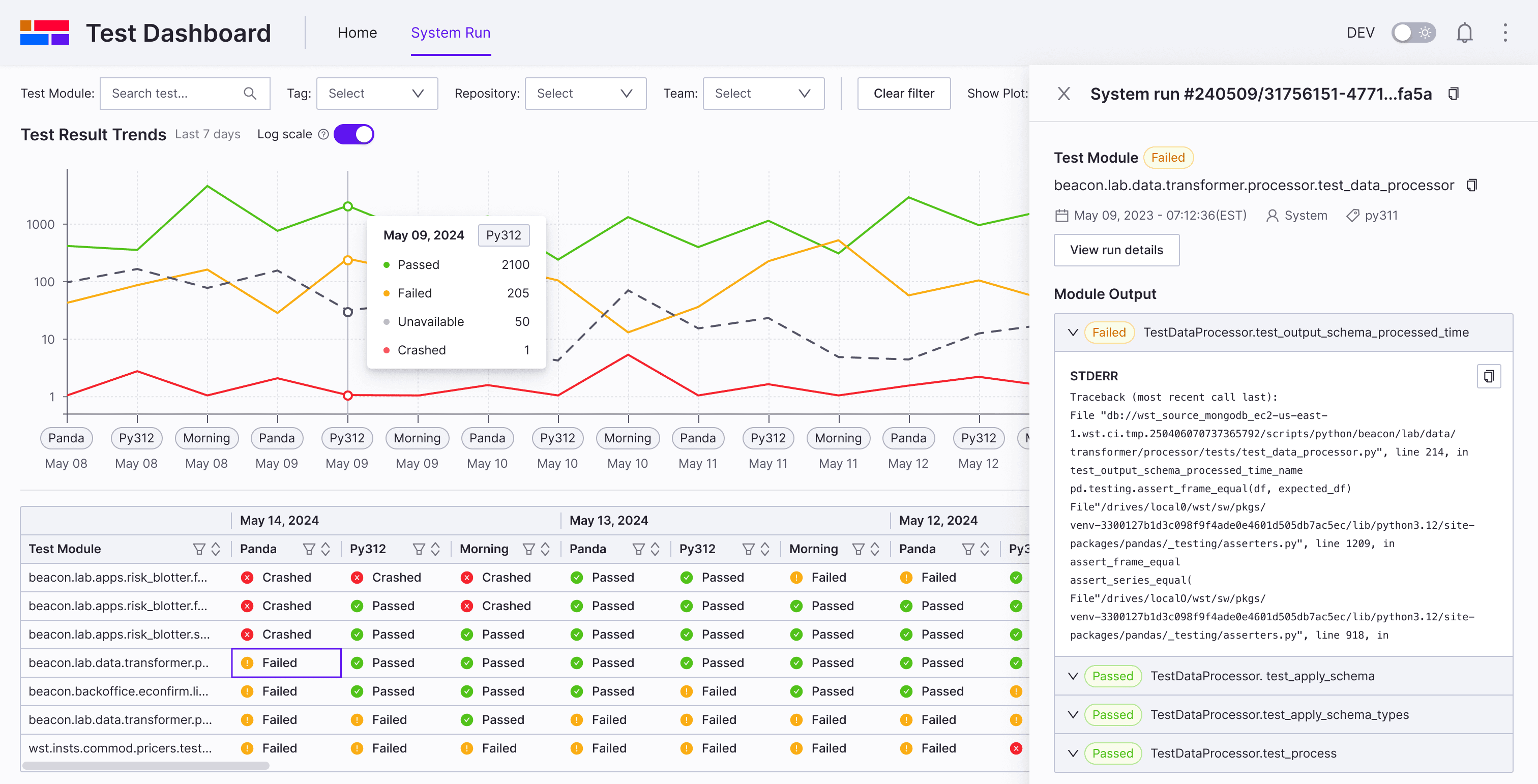The height and width of the screenshot is (784, 1538).
Task: Open the Repository select dropdown
Action: tap(585, 94)
